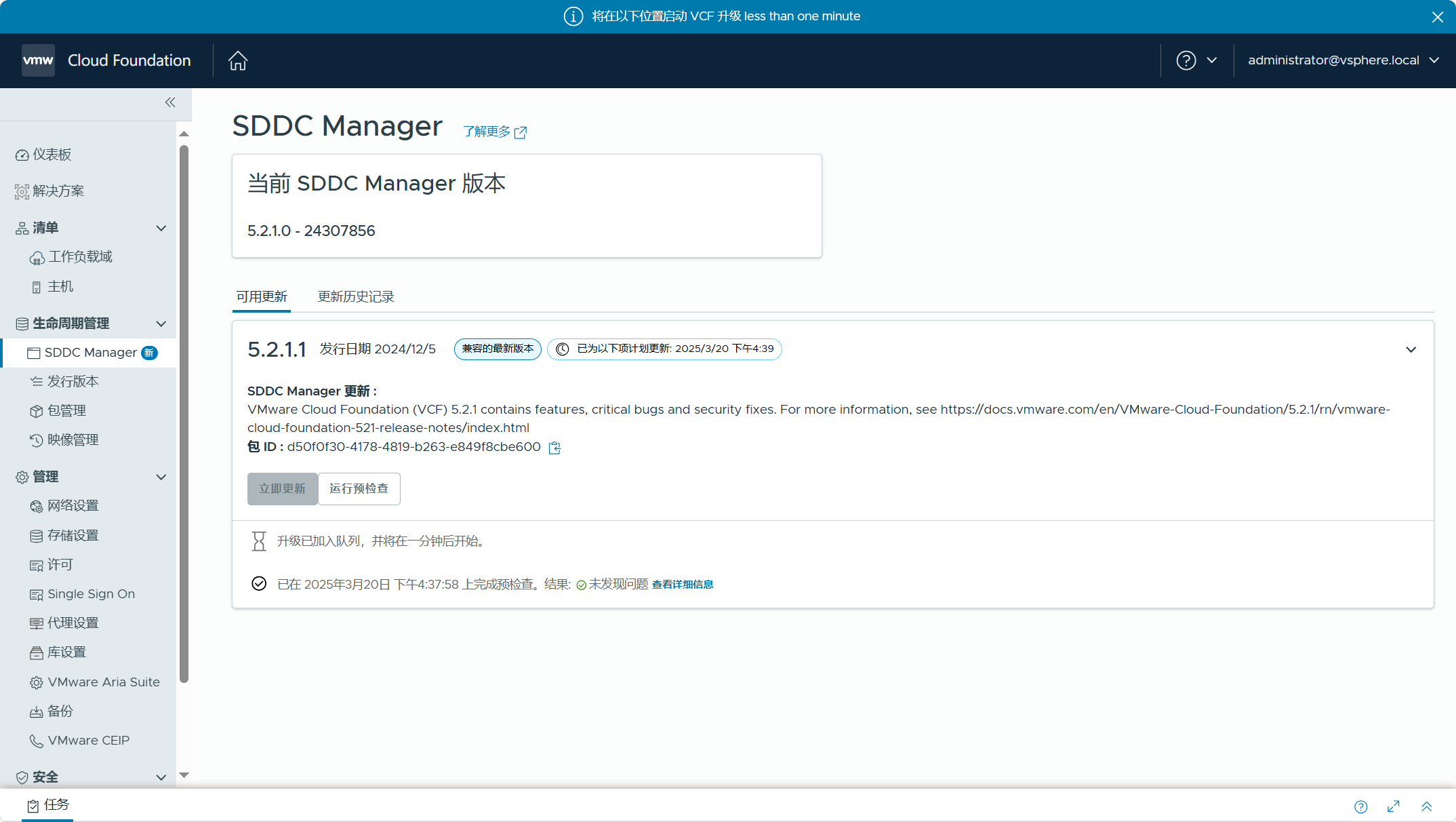Screen dimensions: 1456x822
Task: Expand the tasks panel to full screen
Action: [1394, 806]
